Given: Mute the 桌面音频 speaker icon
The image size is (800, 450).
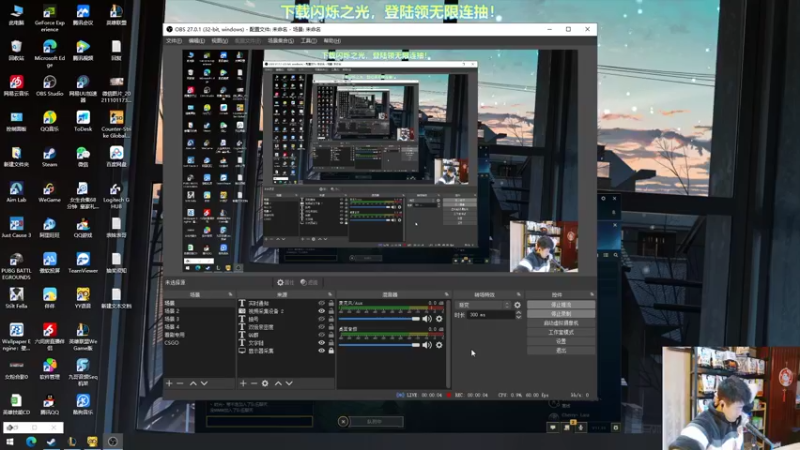Looking at the screenshot, I should point(427,345).
